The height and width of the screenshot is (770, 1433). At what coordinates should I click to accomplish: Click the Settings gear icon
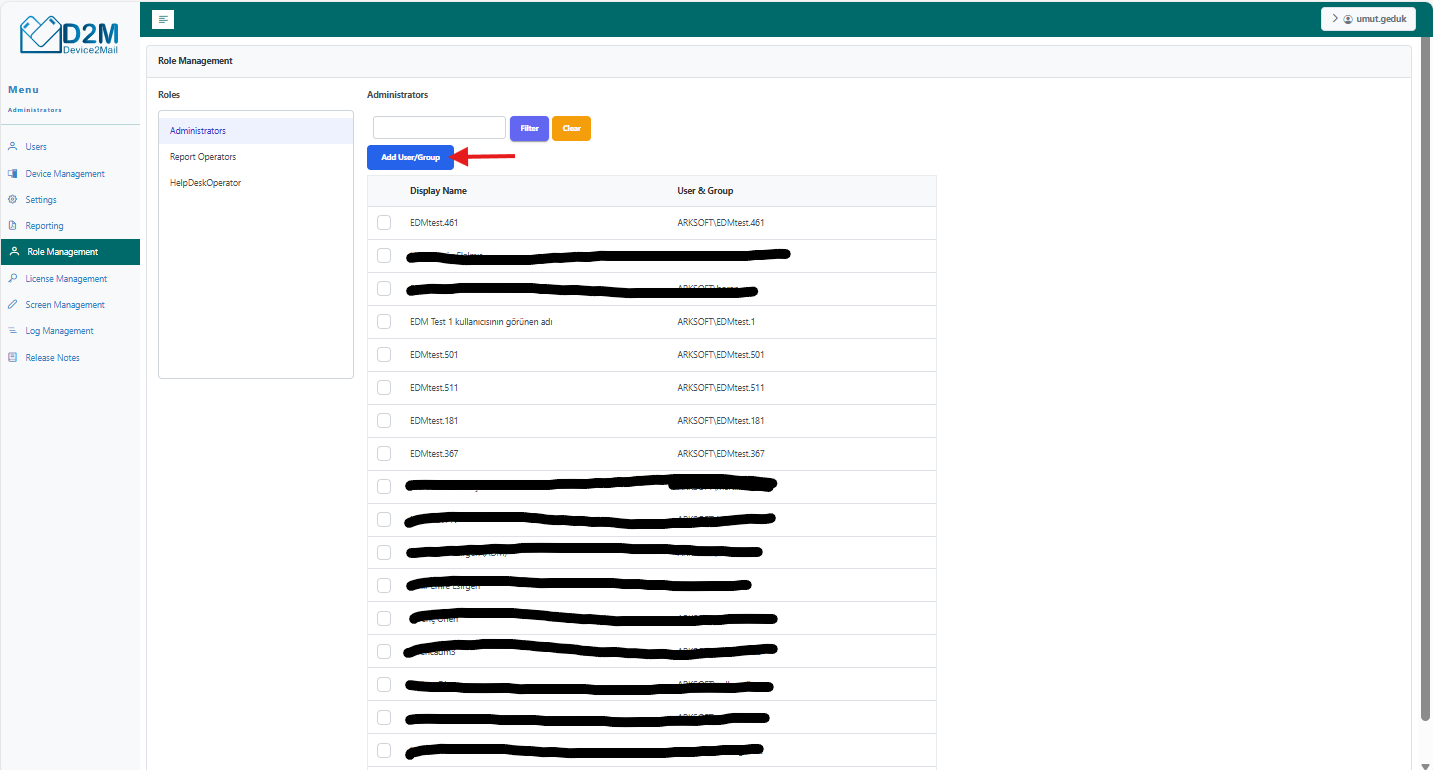point(13,199)
